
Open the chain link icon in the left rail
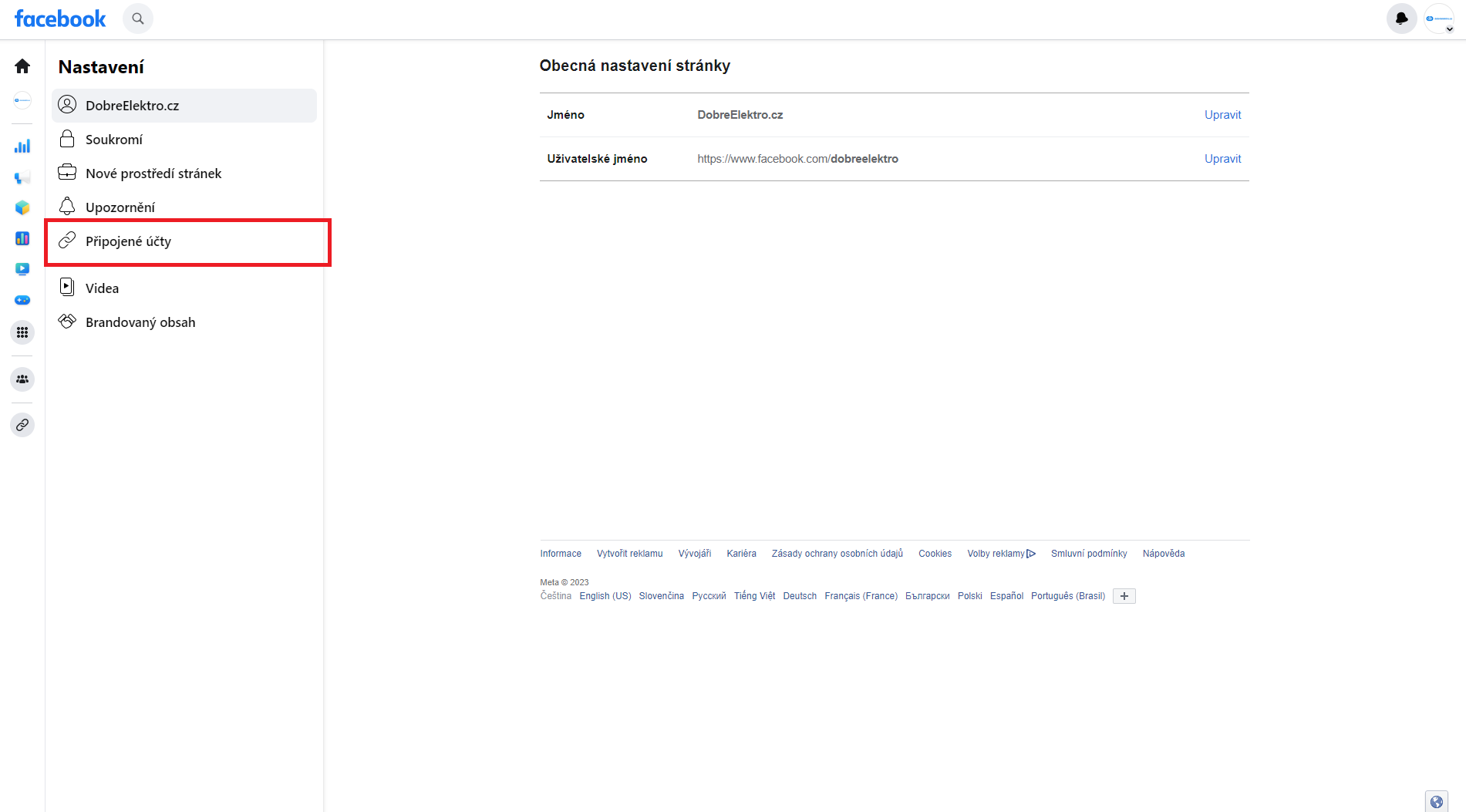(22, 425)
